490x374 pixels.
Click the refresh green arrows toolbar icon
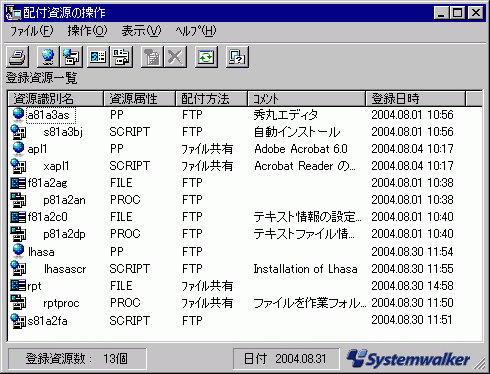206,57
